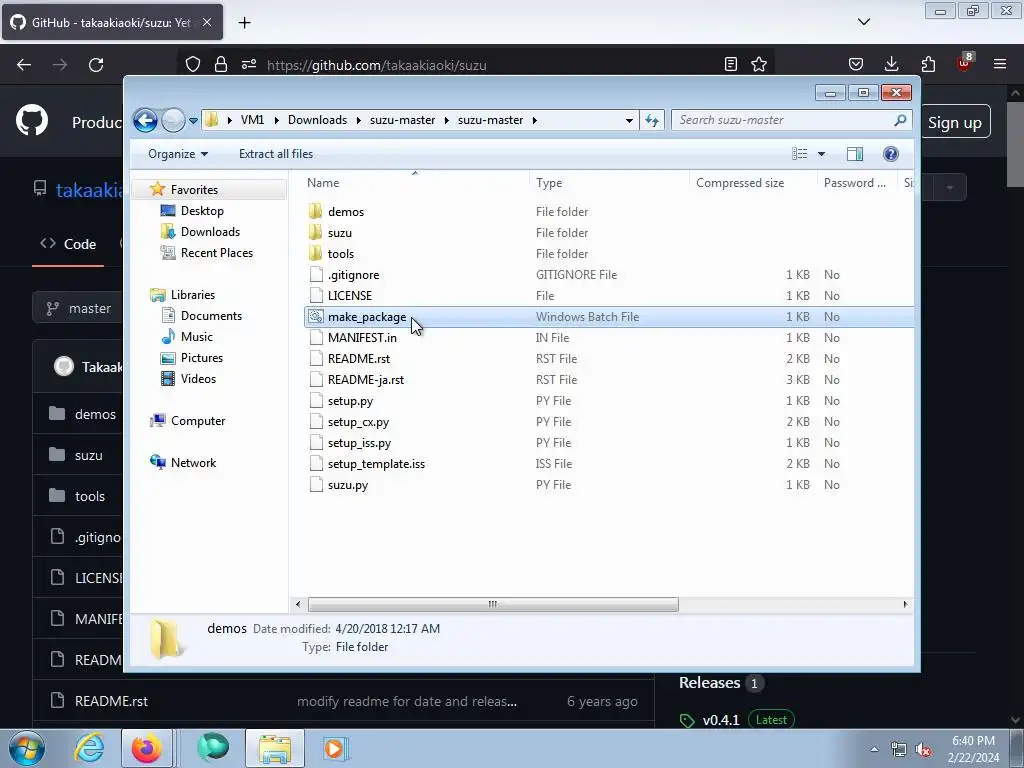Select the make_package batch file
The height and width of the screenshot is (768, 1024).
[x=366, y=317]
